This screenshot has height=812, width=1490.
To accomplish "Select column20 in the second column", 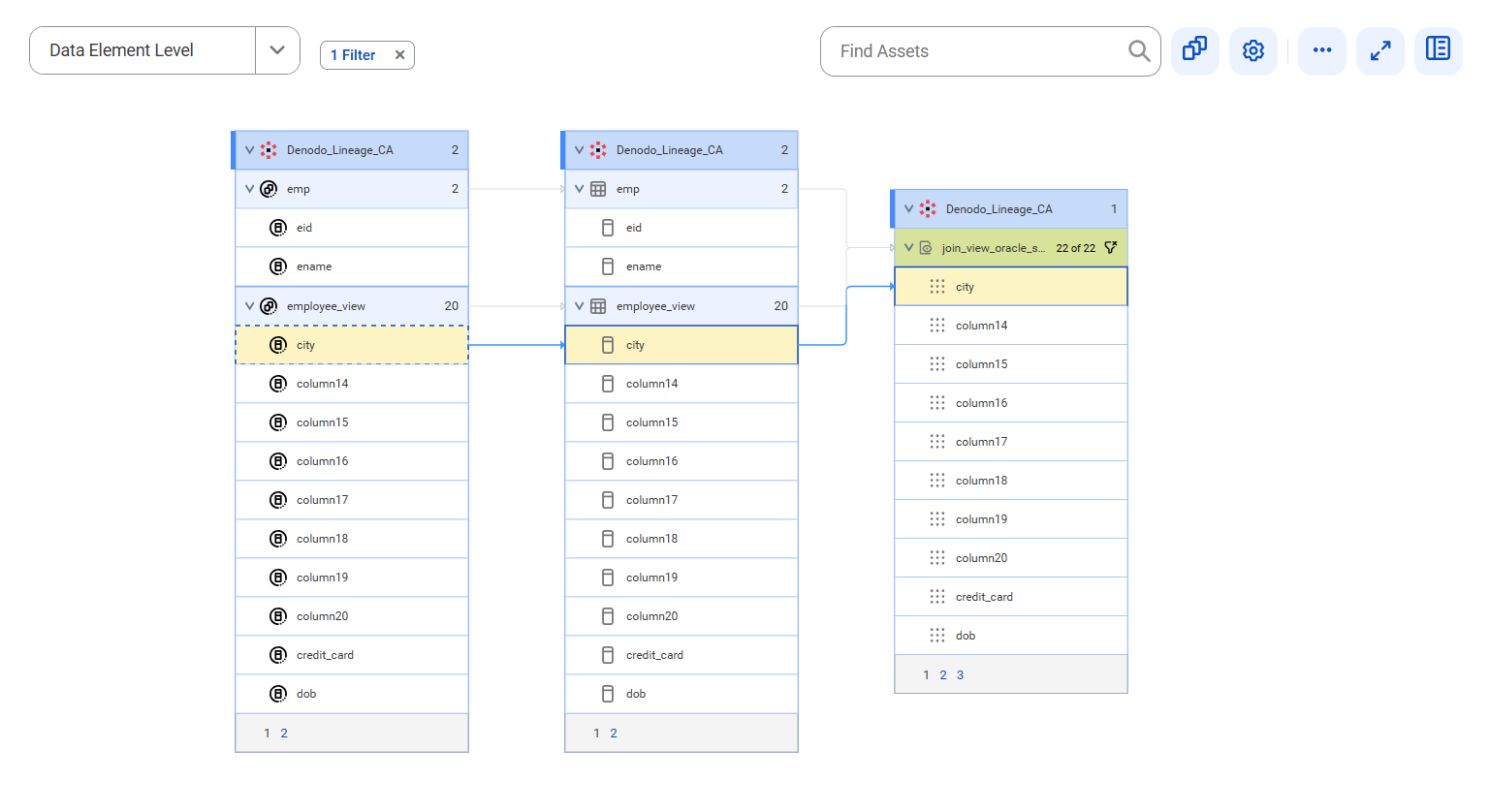I will click(x=682, y=616).
